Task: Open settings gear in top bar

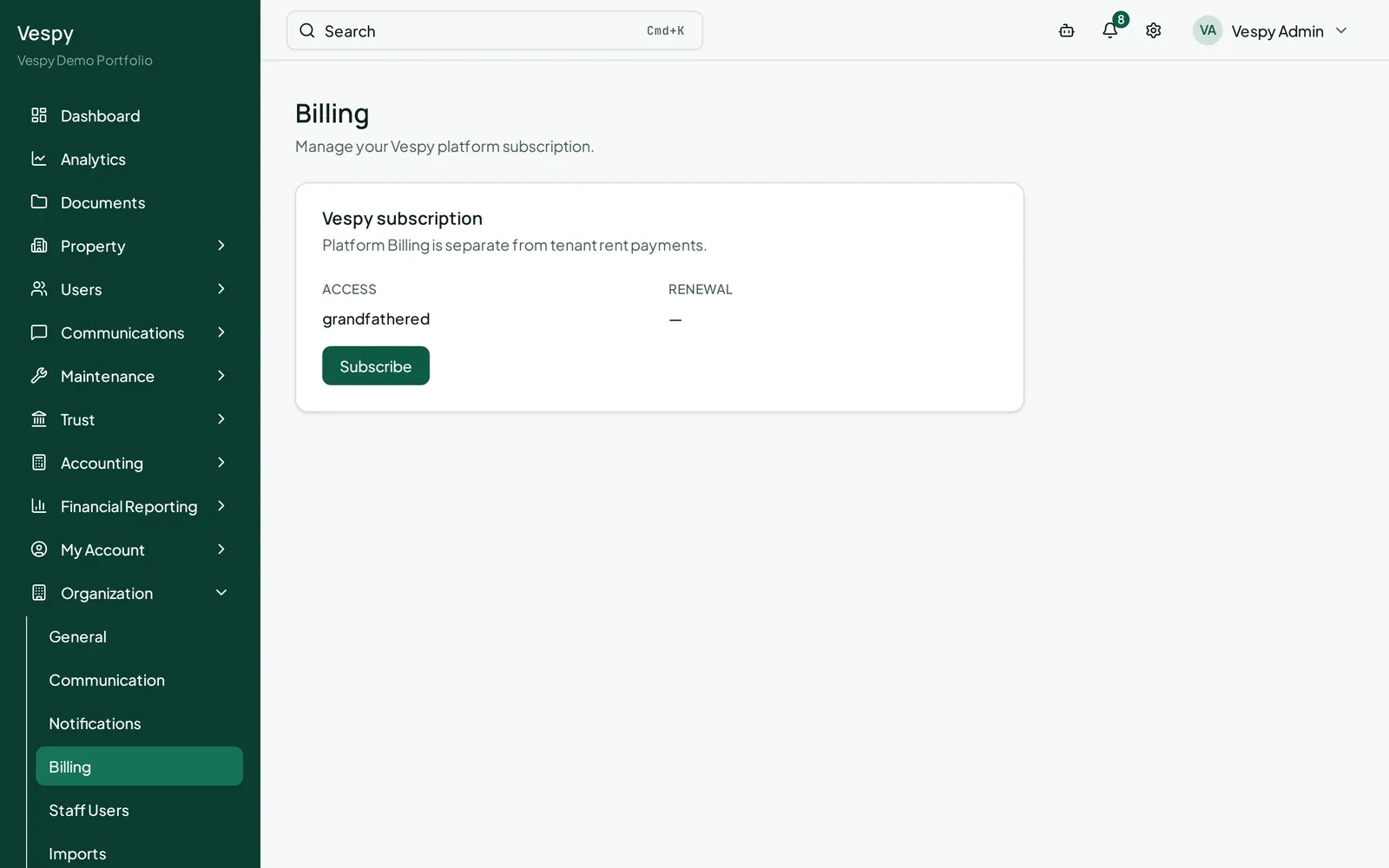Action: [x=1154, y=31]
